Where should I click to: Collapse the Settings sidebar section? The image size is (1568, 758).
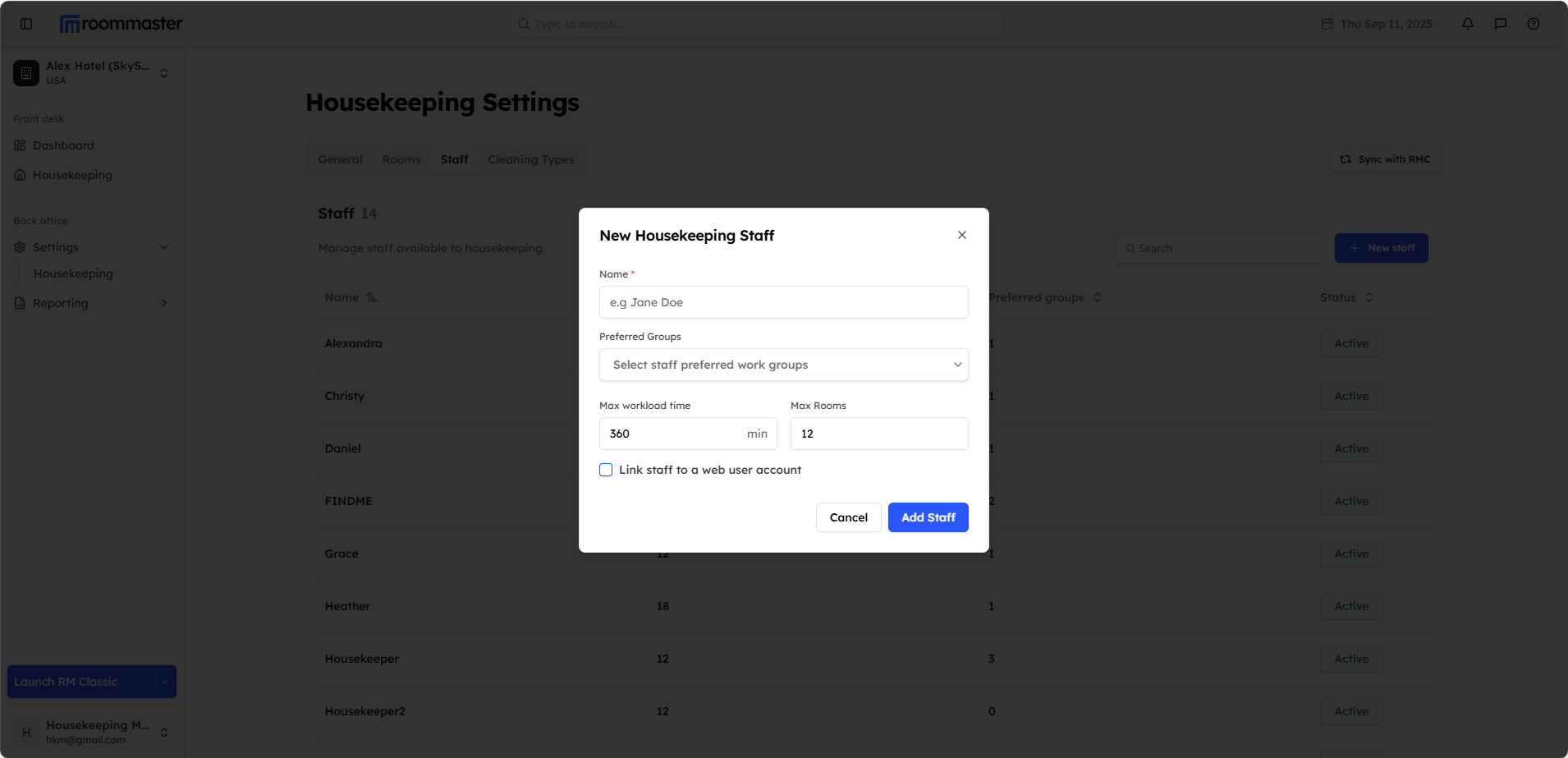(164, 247)
